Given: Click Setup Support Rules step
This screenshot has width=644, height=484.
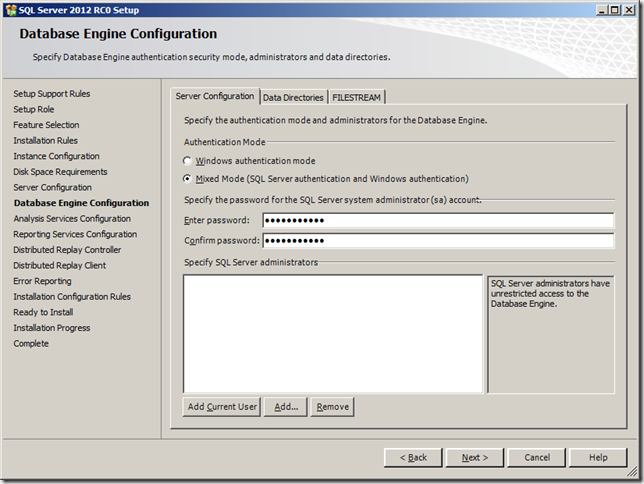Looking at the screenshot, I should tap(52, 94).
